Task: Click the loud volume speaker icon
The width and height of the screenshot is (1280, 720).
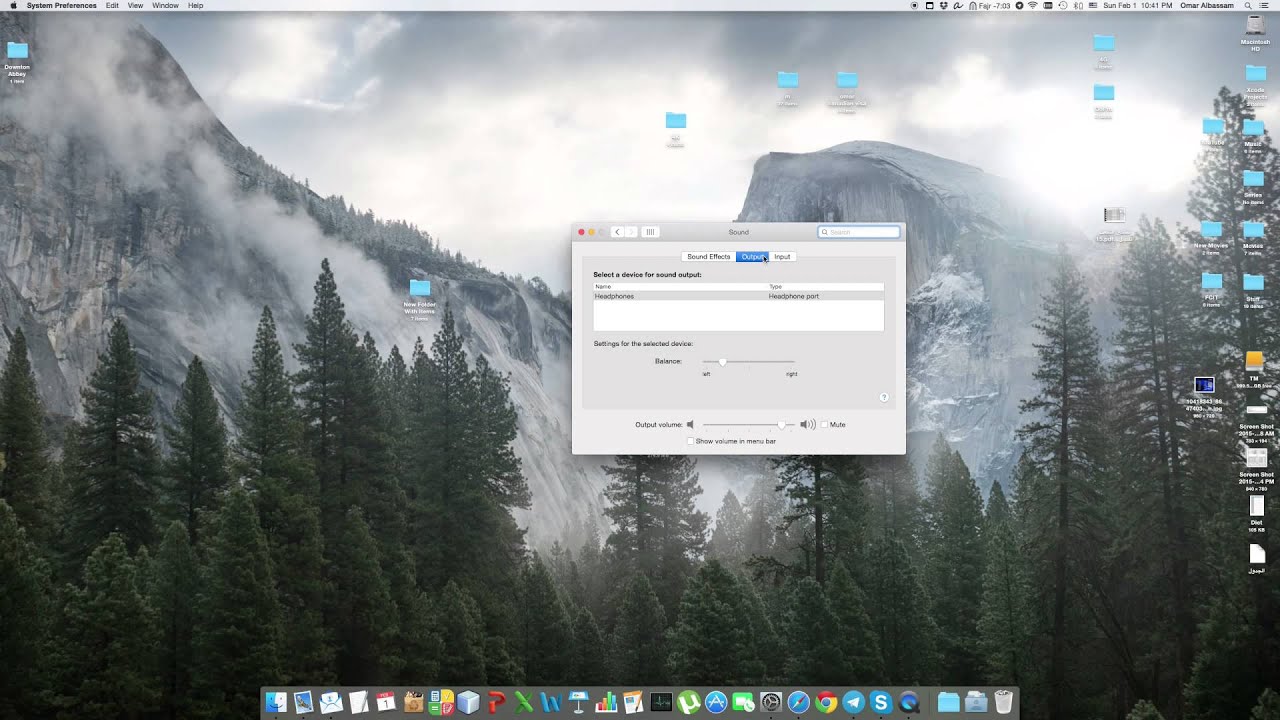Action: click(808, 425)
